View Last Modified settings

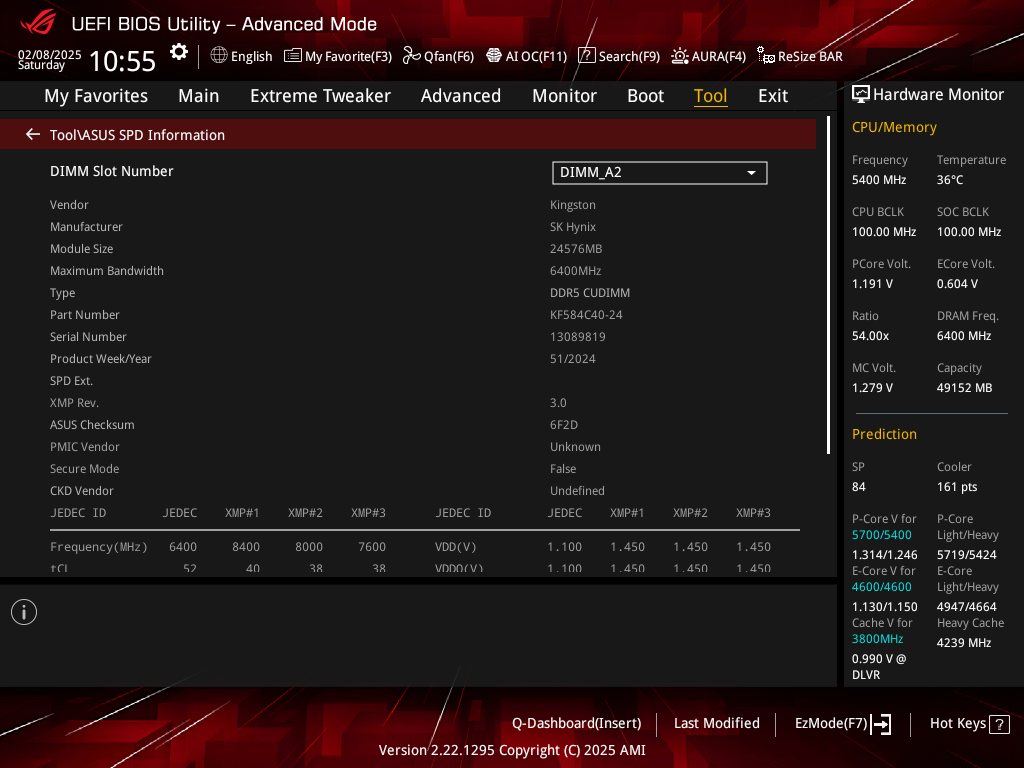pyautogui.click(x=716, y=723)
